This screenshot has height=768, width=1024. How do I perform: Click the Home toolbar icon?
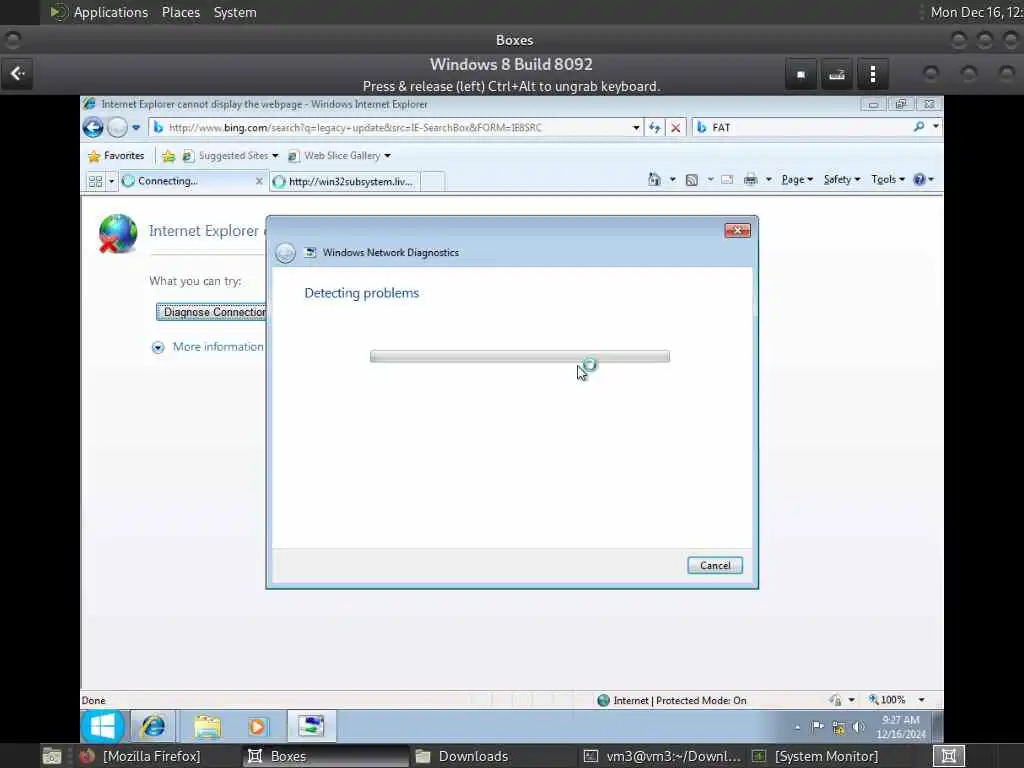click(x=654, y=179)
